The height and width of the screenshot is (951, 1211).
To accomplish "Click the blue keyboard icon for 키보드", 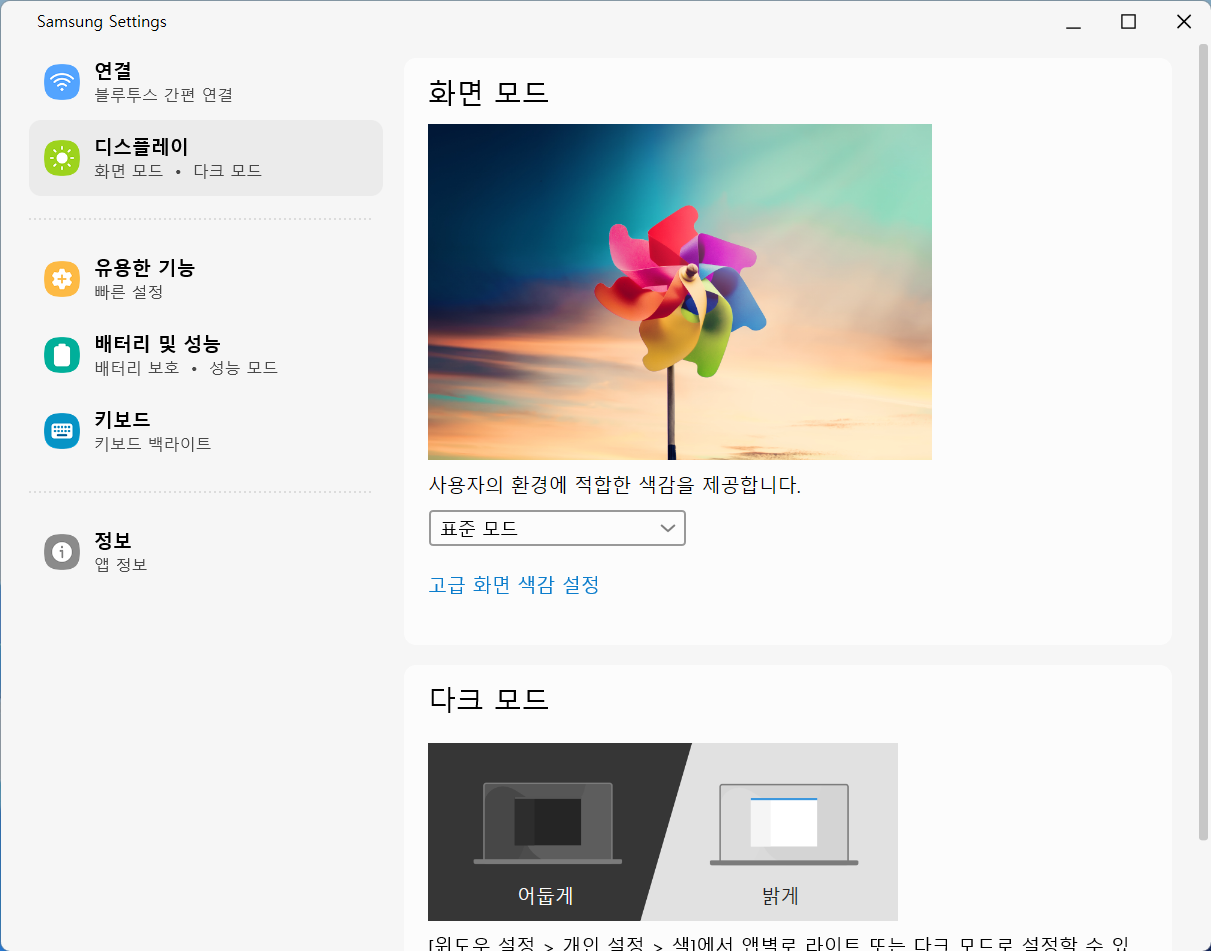I will (x=62, y=431).
